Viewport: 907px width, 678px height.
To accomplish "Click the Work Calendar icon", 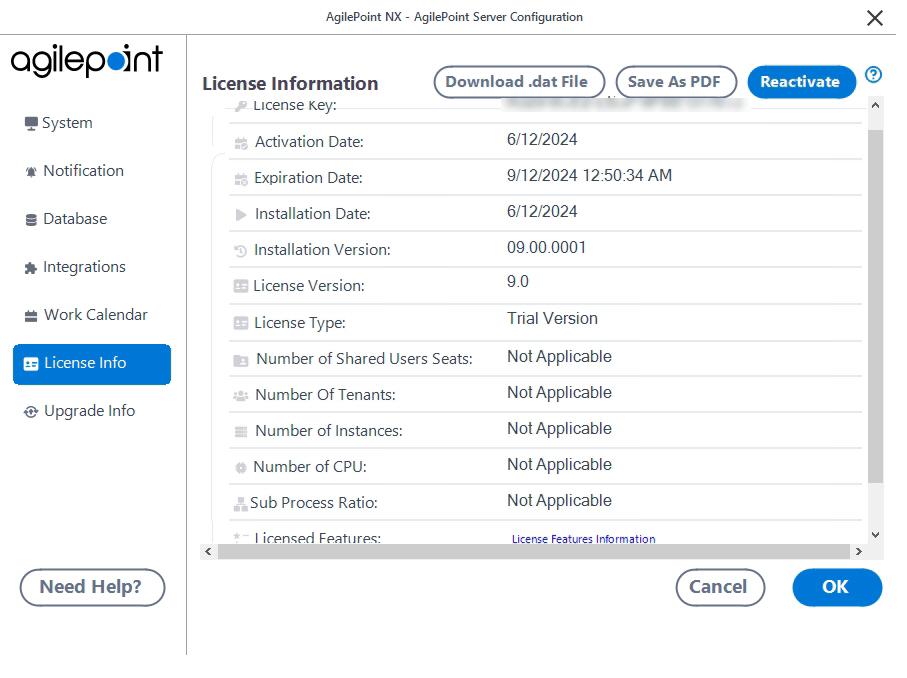I will pos(31,316).
